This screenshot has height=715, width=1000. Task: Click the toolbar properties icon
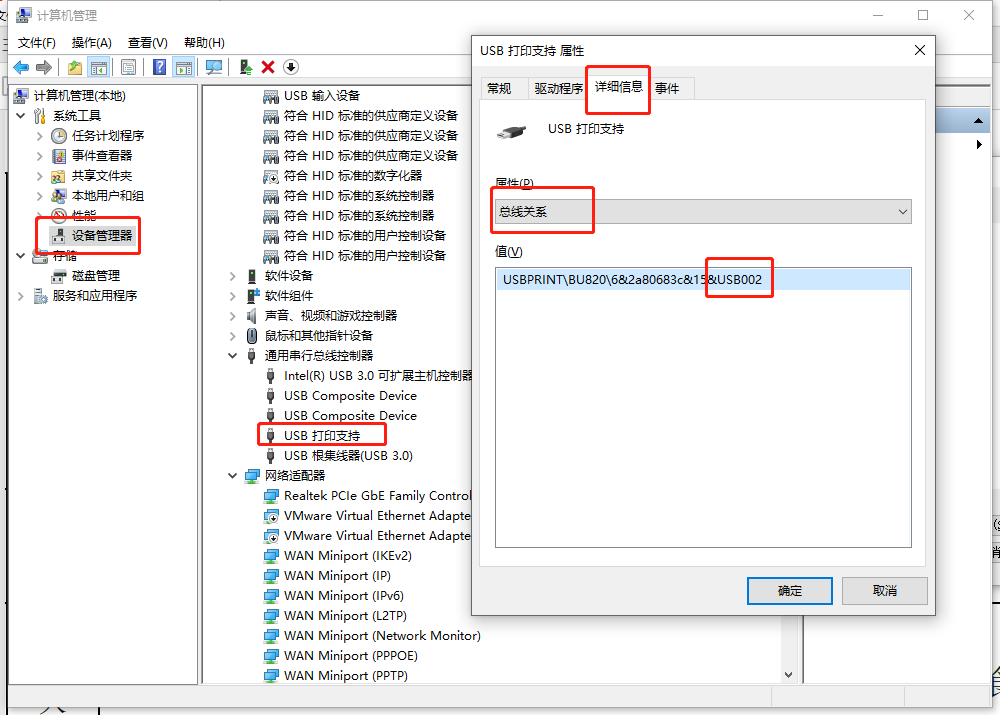point(128,67)
